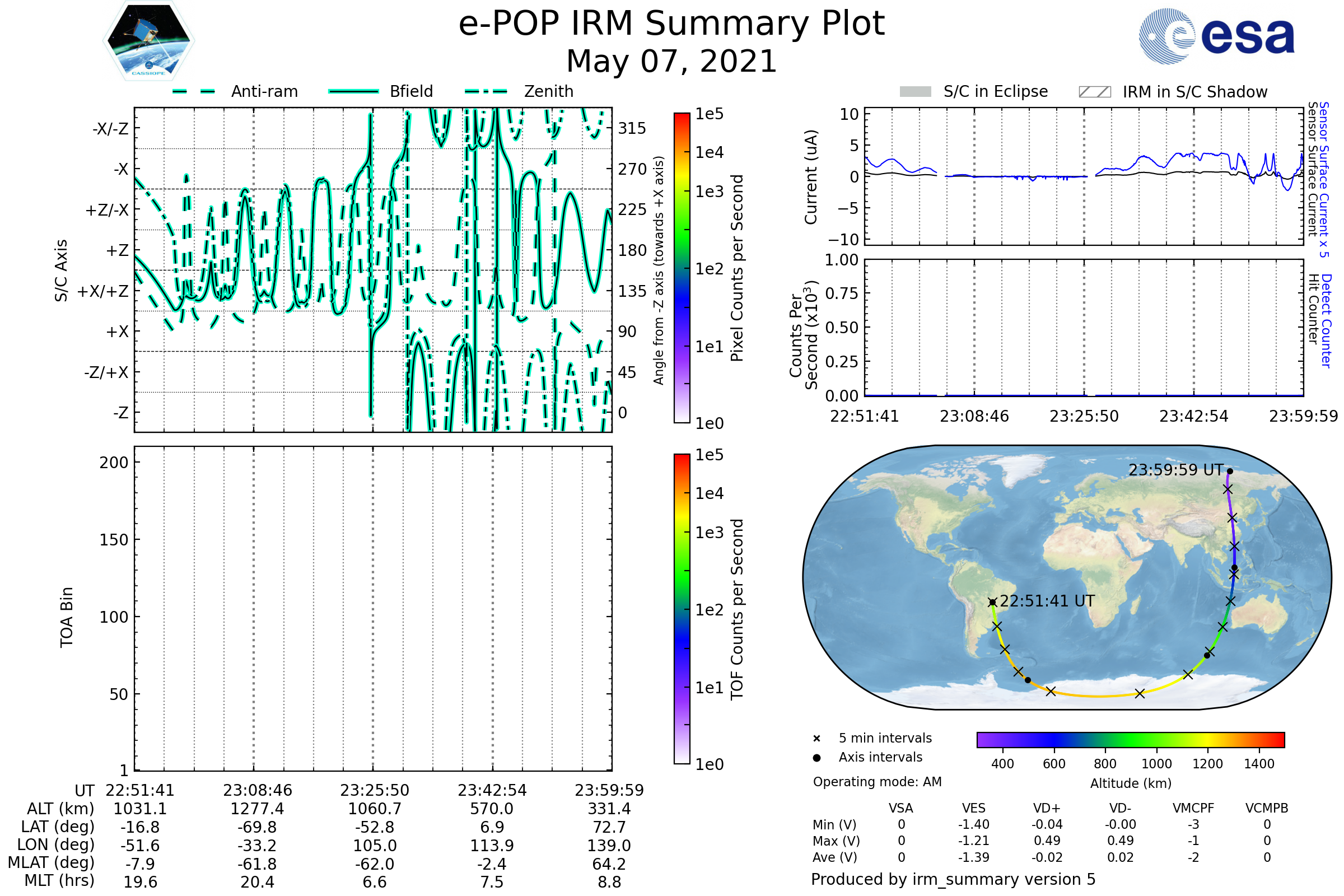Click the VMCPF voltage column header

1193,808
